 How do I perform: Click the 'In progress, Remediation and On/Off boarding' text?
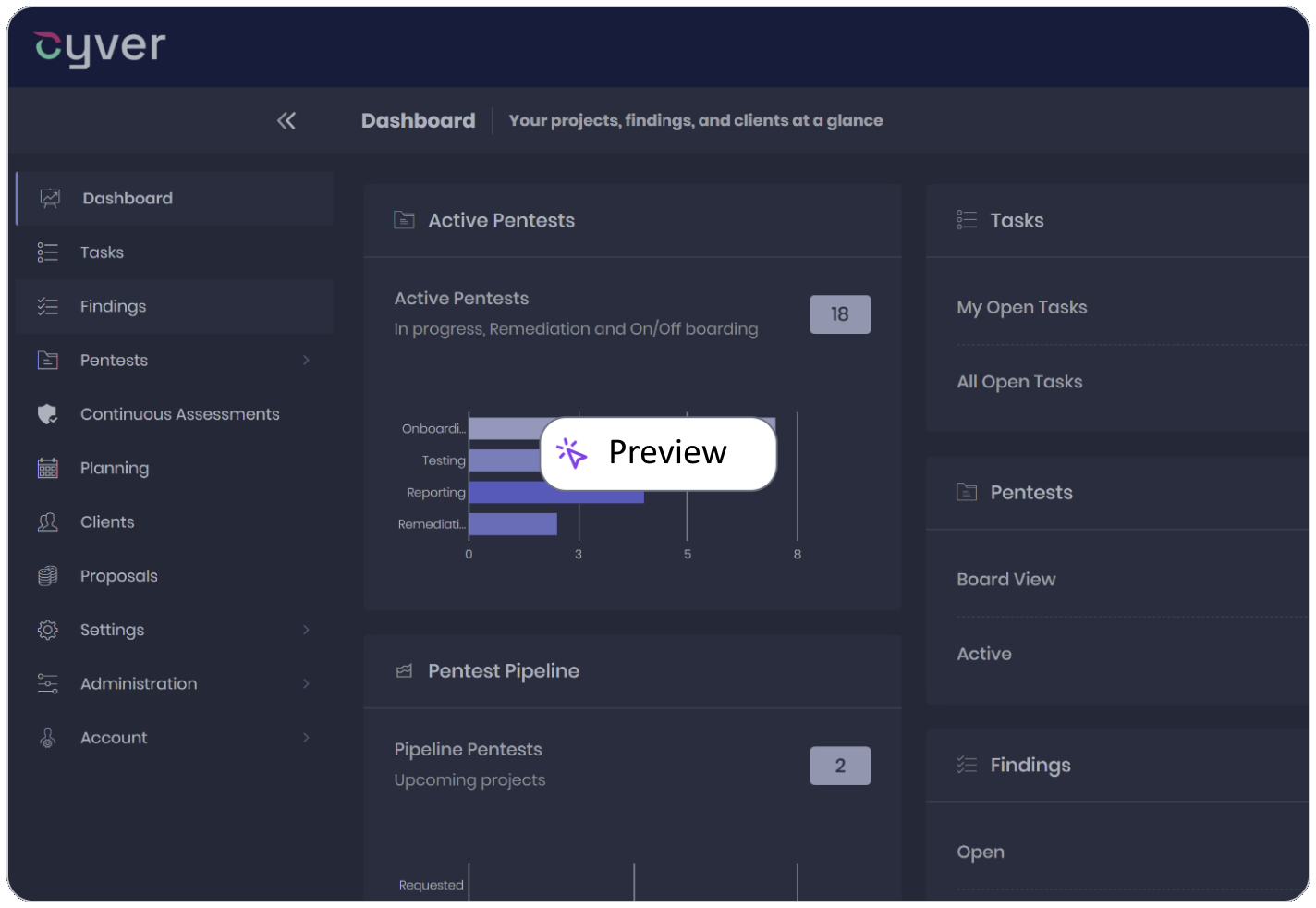(576, 329)
